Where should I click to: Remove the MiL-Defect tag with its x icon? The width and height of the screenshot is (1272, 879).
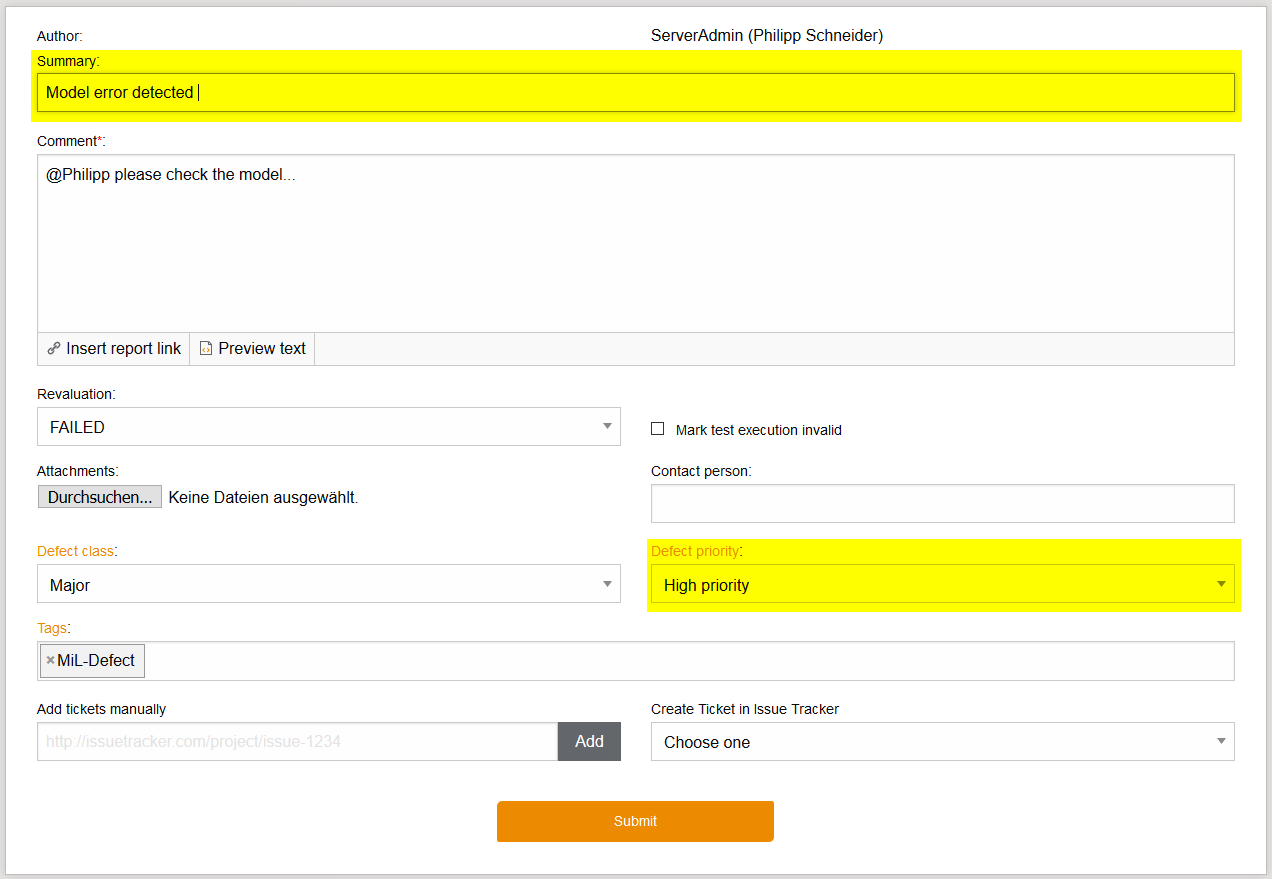point(50,660)
